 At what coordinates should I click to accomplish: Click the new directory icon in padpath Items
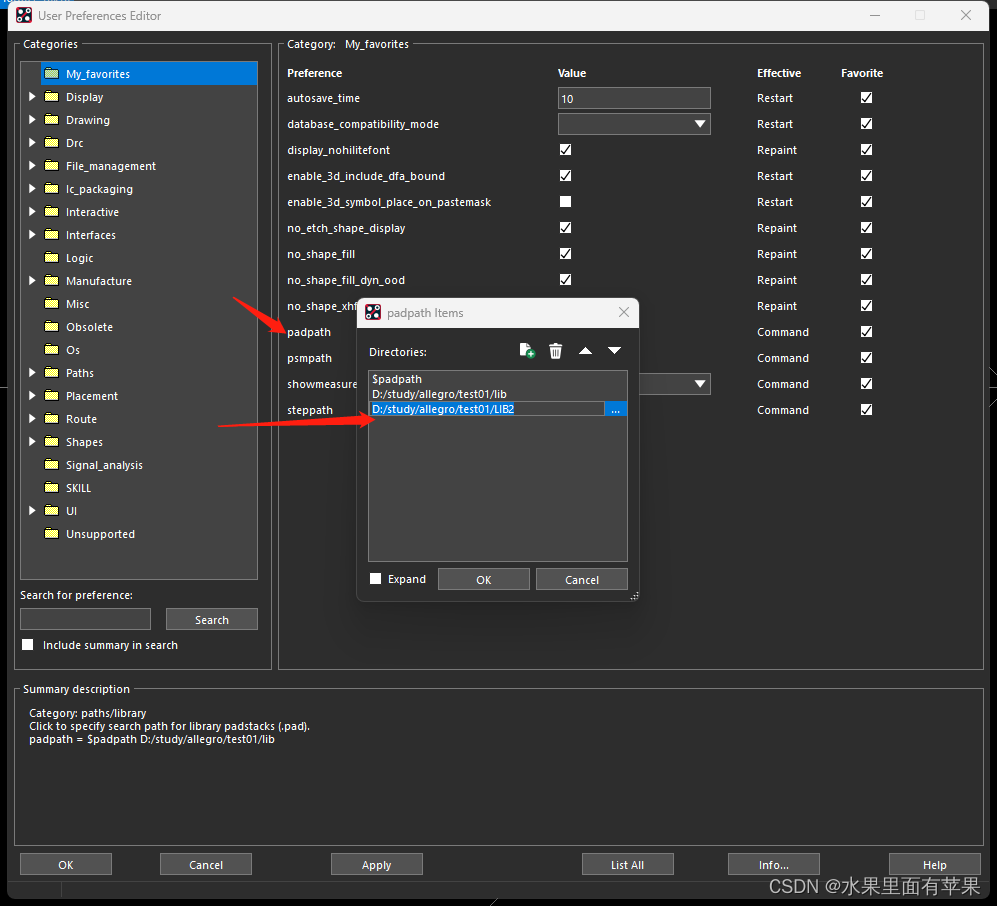click(x=527, y=351)
